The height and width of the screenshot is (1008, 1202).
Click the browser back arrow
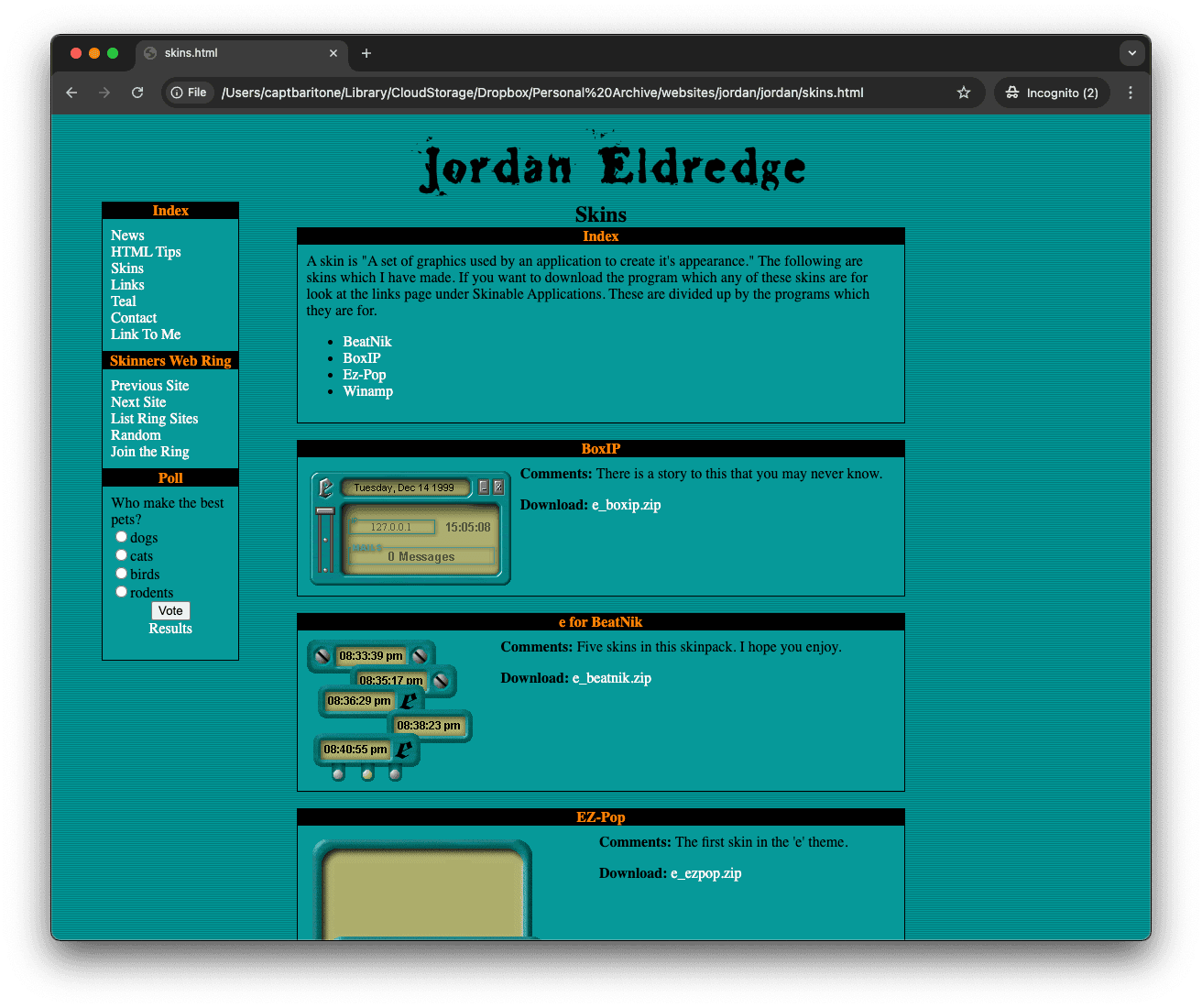click(x=71, y=93)
